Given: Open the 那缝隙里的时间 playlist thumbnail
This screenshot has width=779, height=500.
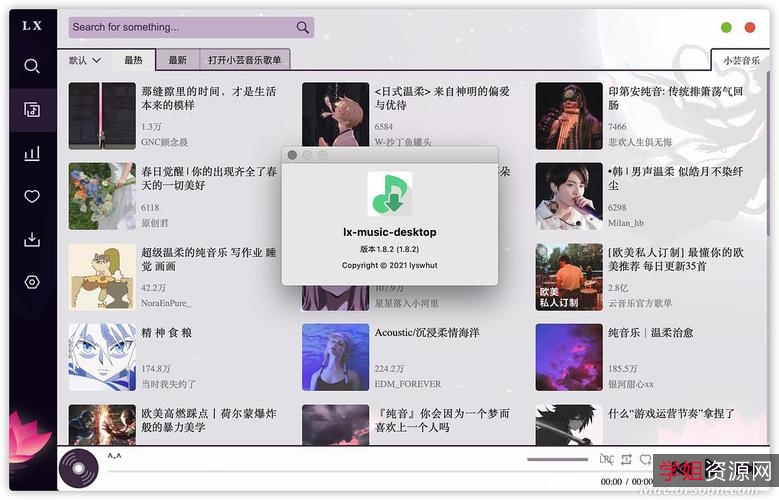Looking at the screenshot, I should pyautogui.click(x=102, y=116).
